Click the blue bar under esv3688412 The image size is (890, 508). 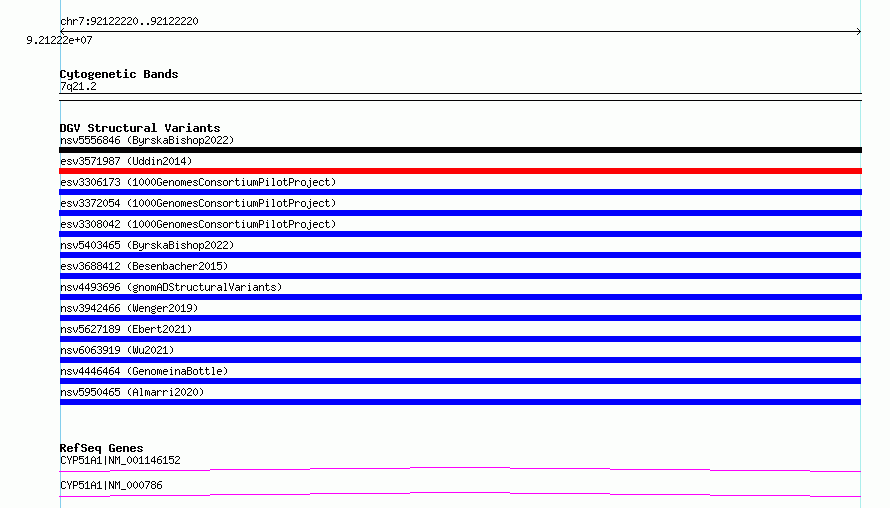[460, 276]
